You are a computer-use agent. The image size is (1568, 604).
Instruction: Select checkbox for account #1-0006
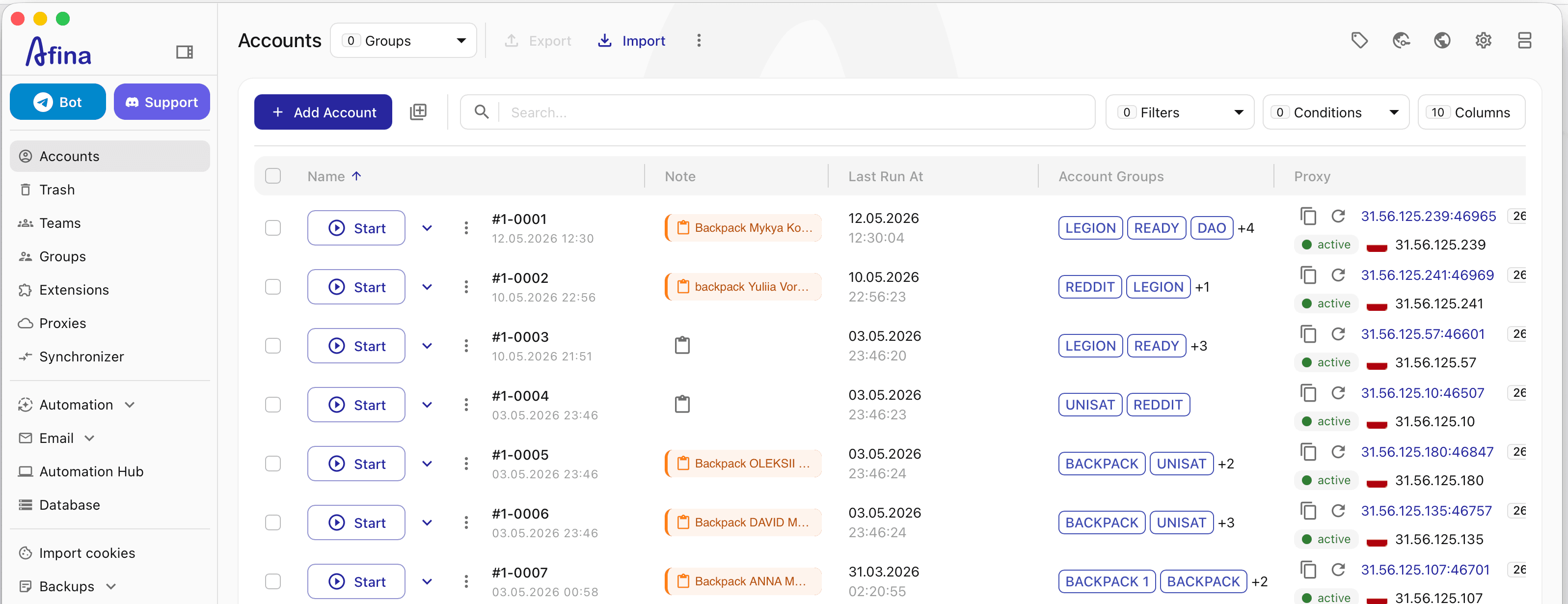[272, 523]
